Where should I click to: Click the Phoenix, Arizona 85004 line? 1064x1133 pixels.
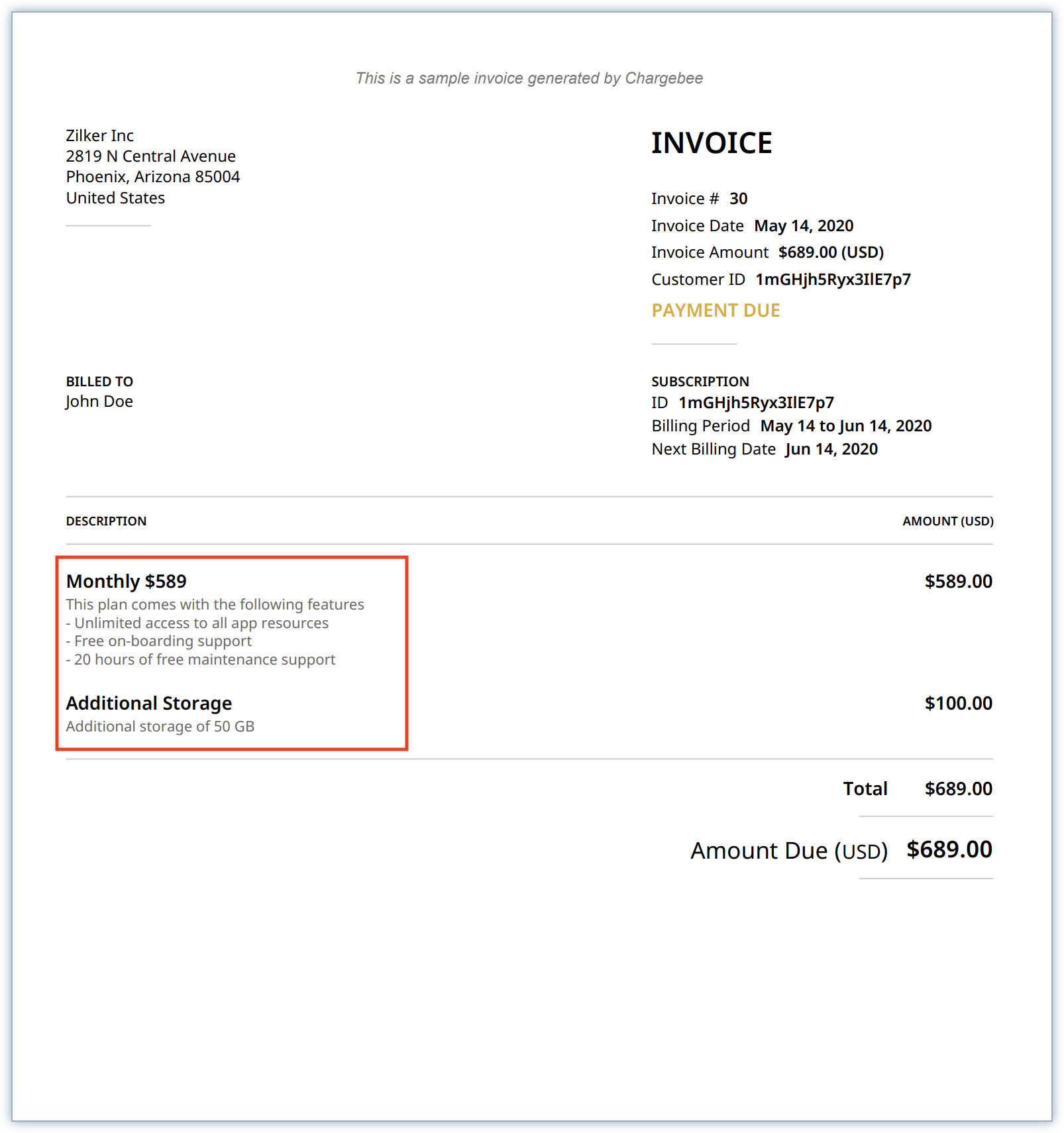pyautogui.click(x=152, y=177)
